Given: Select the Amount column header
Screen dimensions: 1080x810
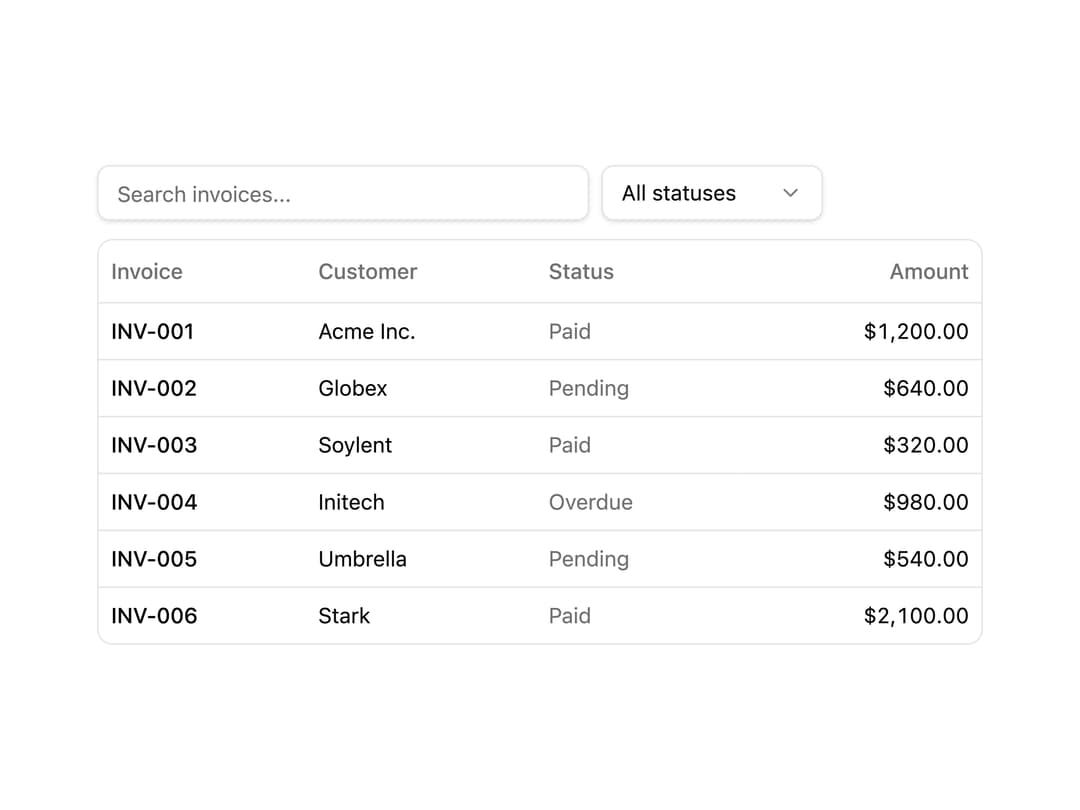Looking at the screenshot, I should coord(929,271).
